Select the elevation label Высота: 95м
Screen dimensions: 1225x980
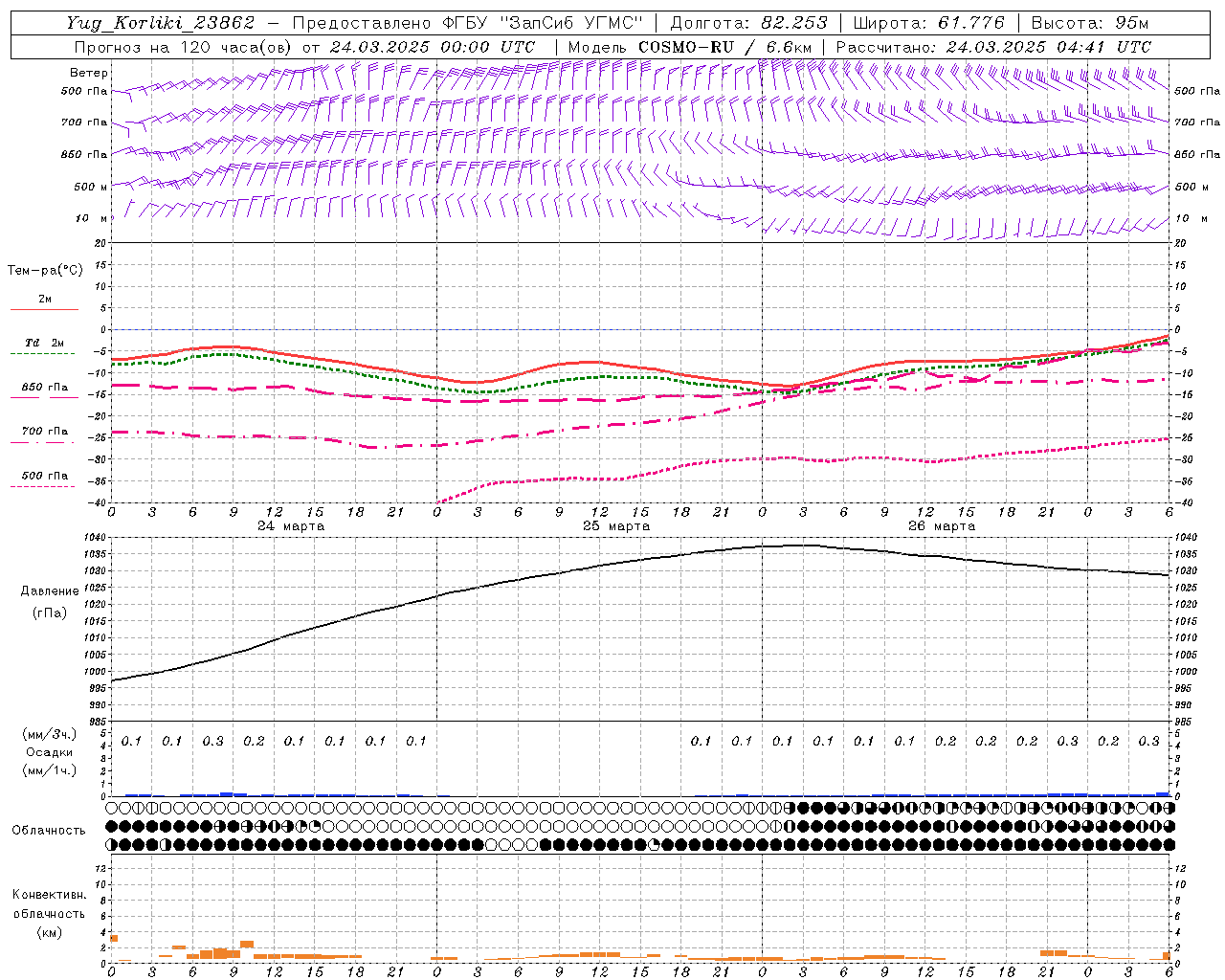[1090, 23]
